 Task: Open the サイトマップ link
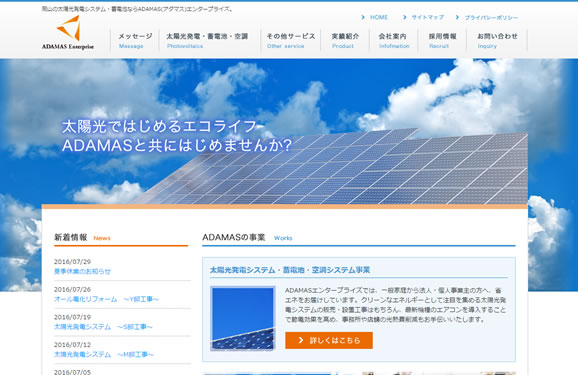click(x=427, y=17)
